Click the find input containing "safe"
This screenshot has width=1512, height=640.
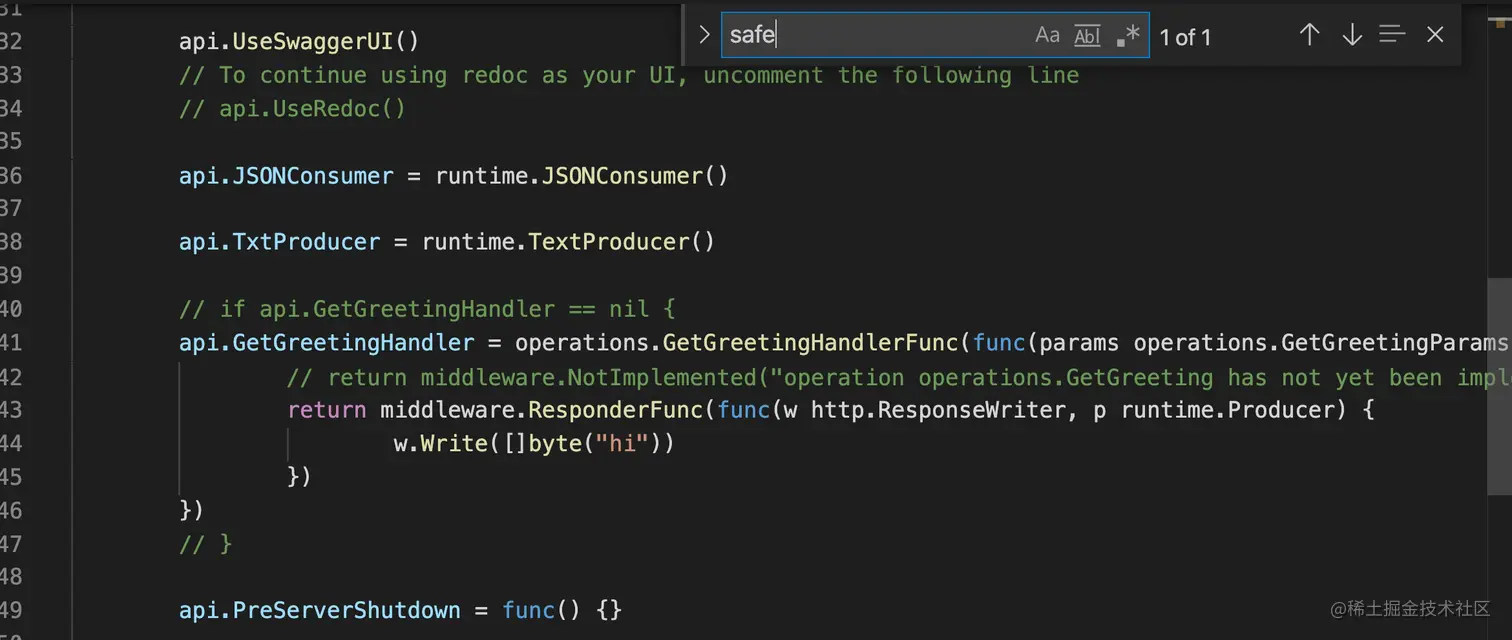(x=870, y=36)
